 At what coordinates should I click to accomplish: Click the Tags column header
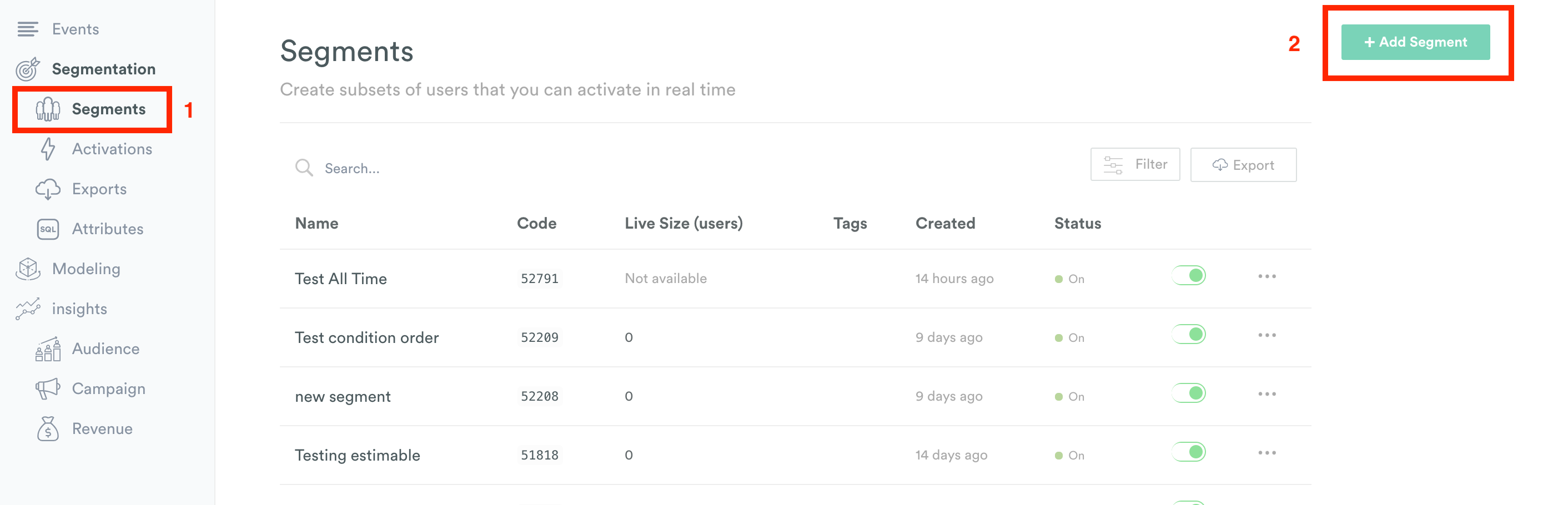coord(850,224)
